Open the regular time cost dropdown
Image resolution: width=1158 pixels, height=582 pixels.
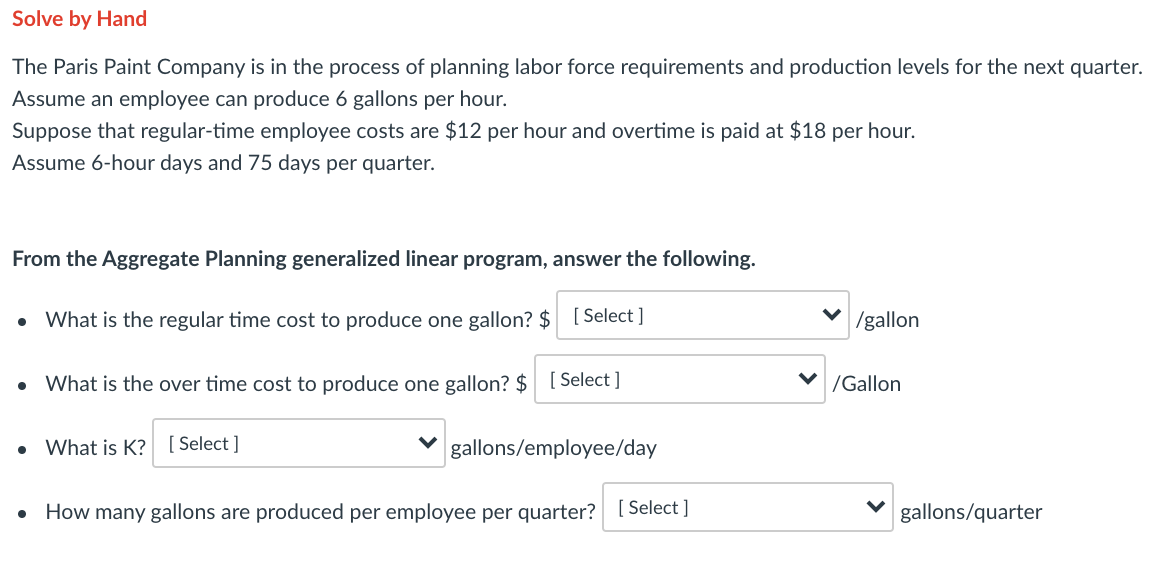(702, 316)
